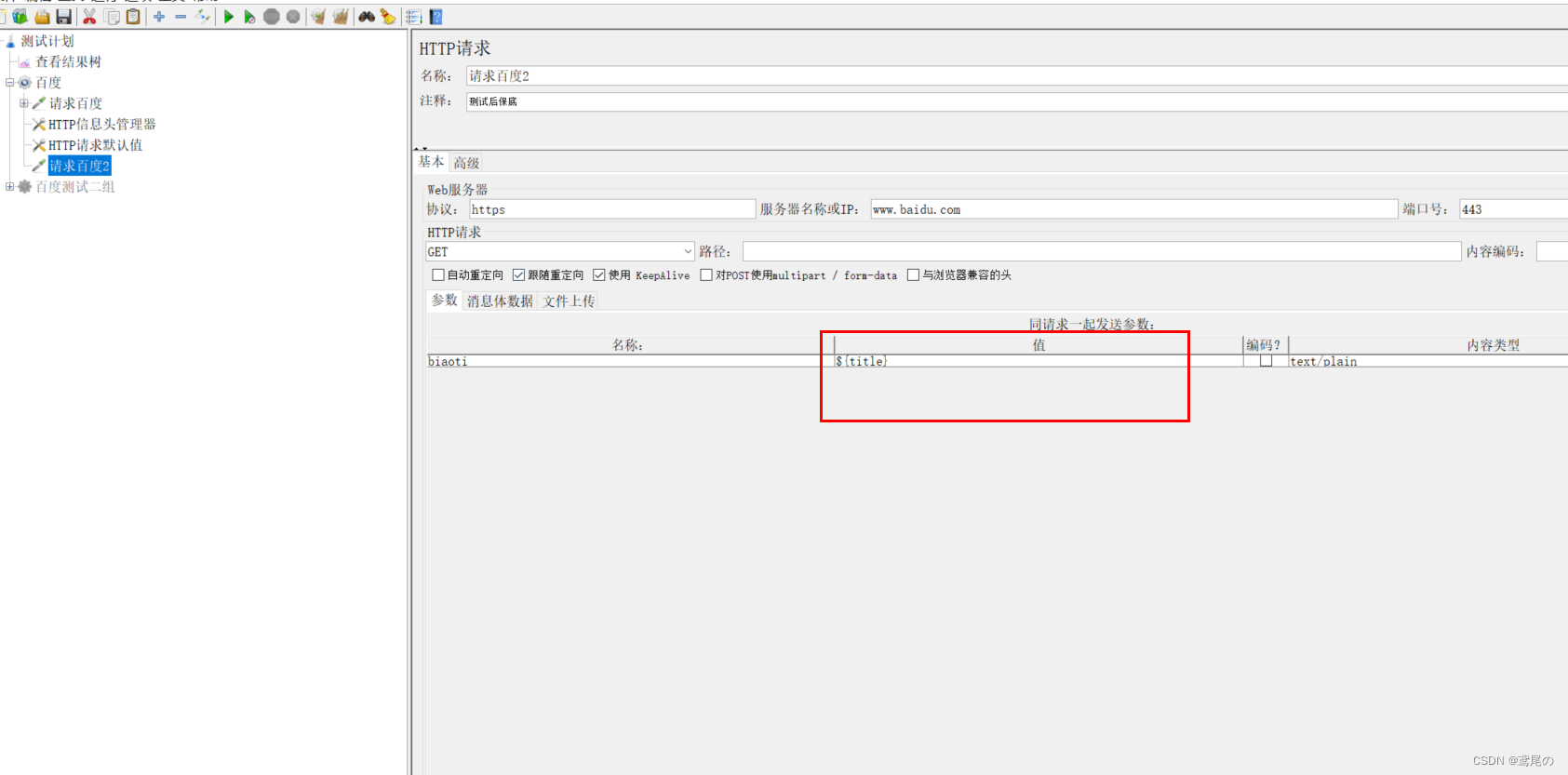Image resolution: width=1568 pixels, height=775 pixels.
Task: Click the 路径 path input field
Action: (1102, 251)
